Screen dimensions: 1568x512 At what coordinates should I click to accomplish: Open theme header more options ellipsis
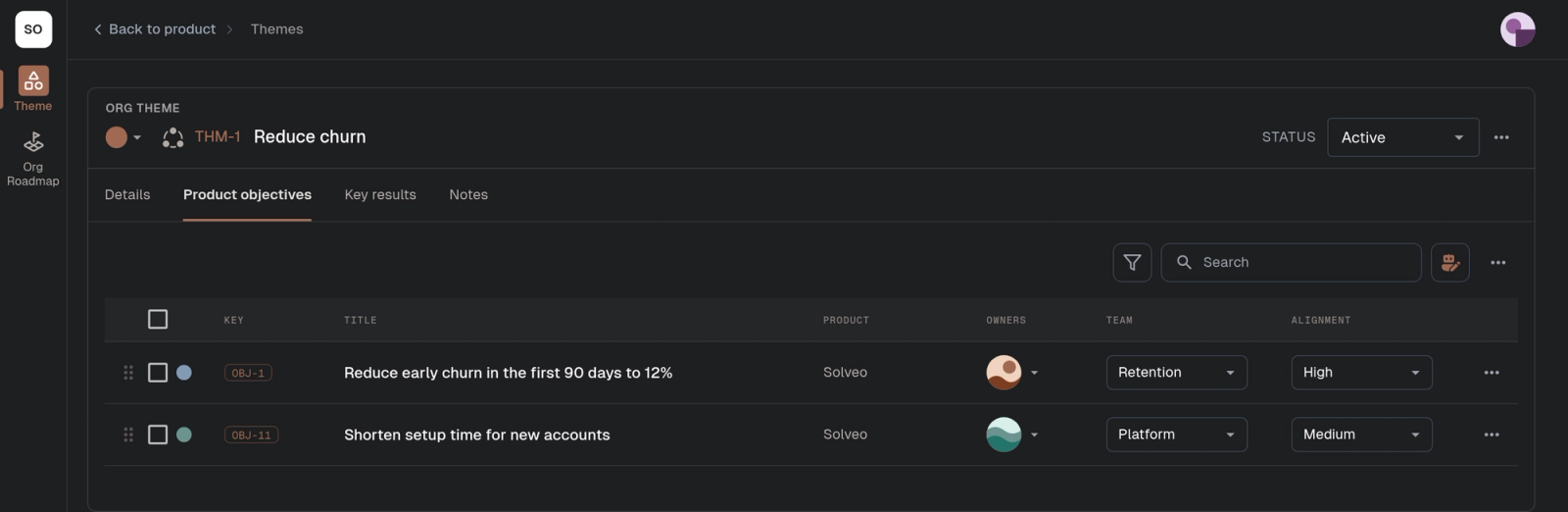pos(1501,137)
